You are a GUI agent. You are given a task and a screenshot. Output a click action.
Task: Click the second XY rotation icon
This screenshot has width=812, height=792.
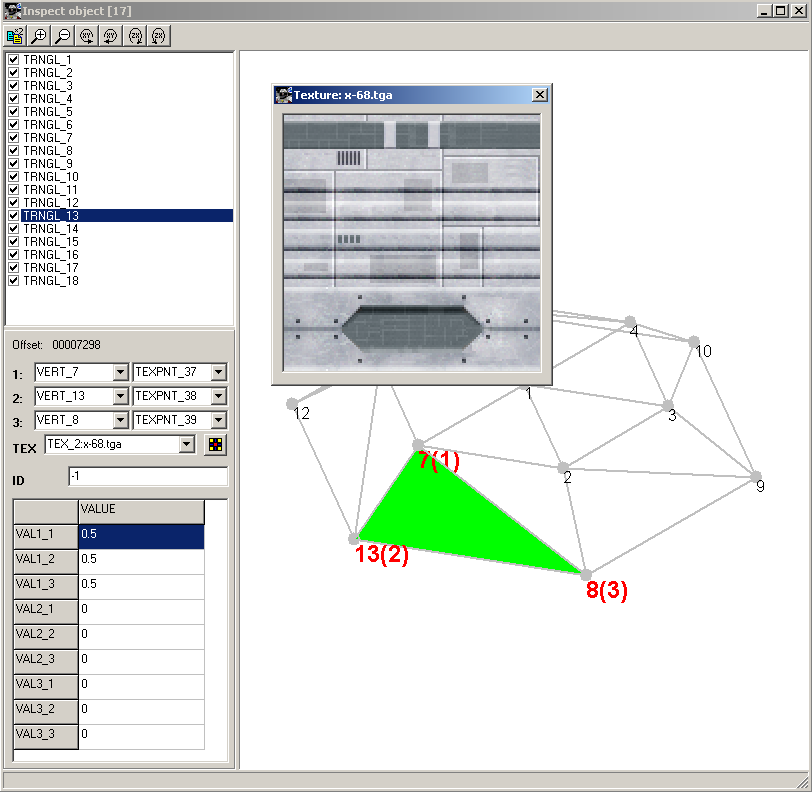point(111,36)
